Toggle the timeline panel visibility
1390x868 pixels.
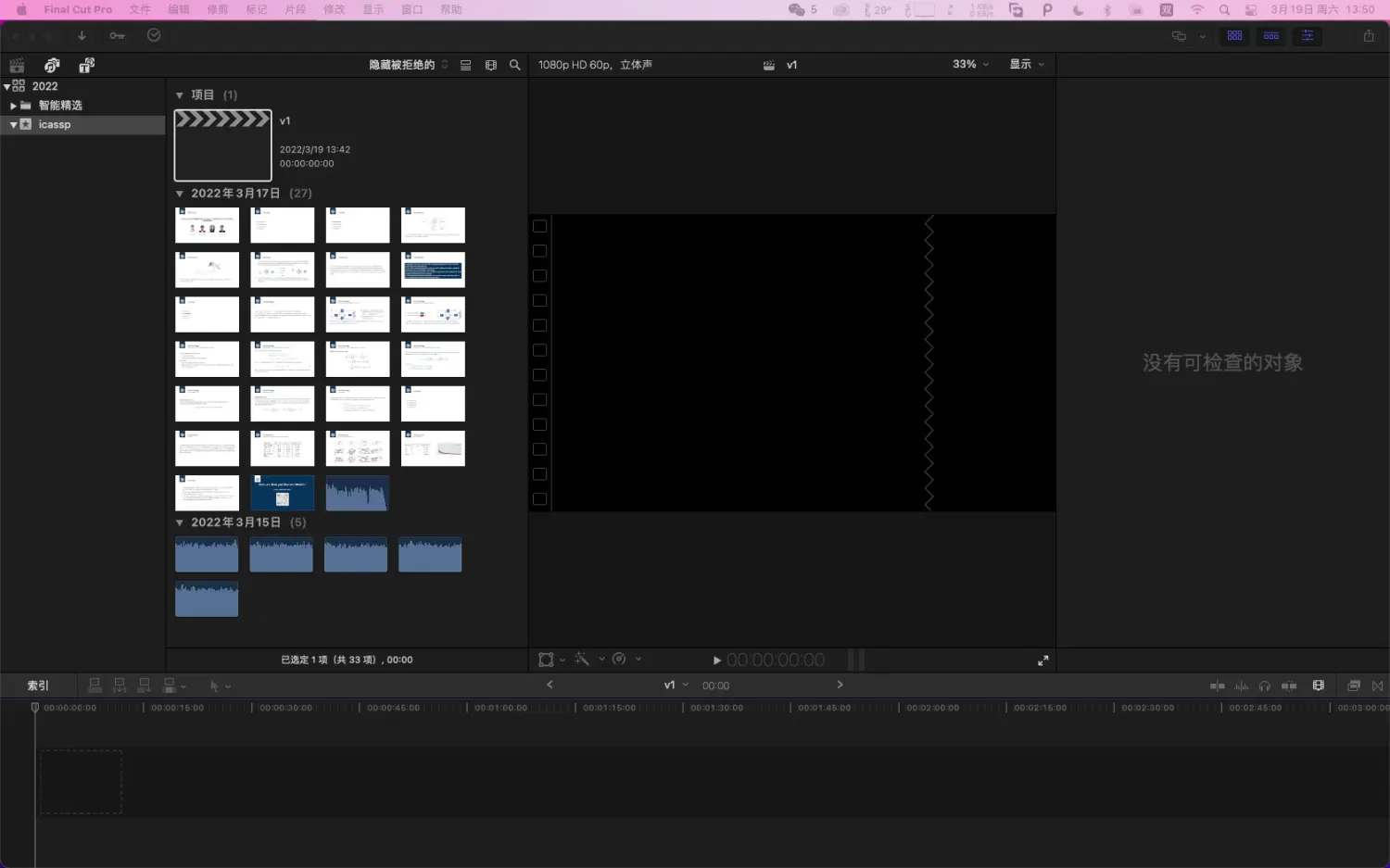[x=1270, y=36]
